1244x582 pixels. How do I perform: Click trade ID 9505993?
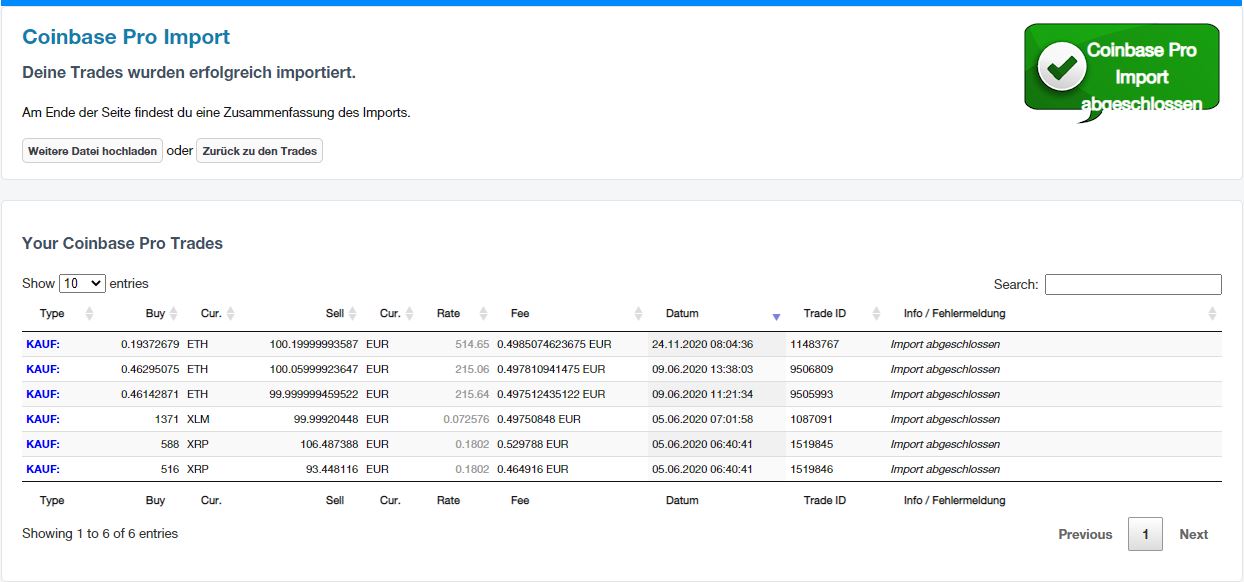pos(811,394)
